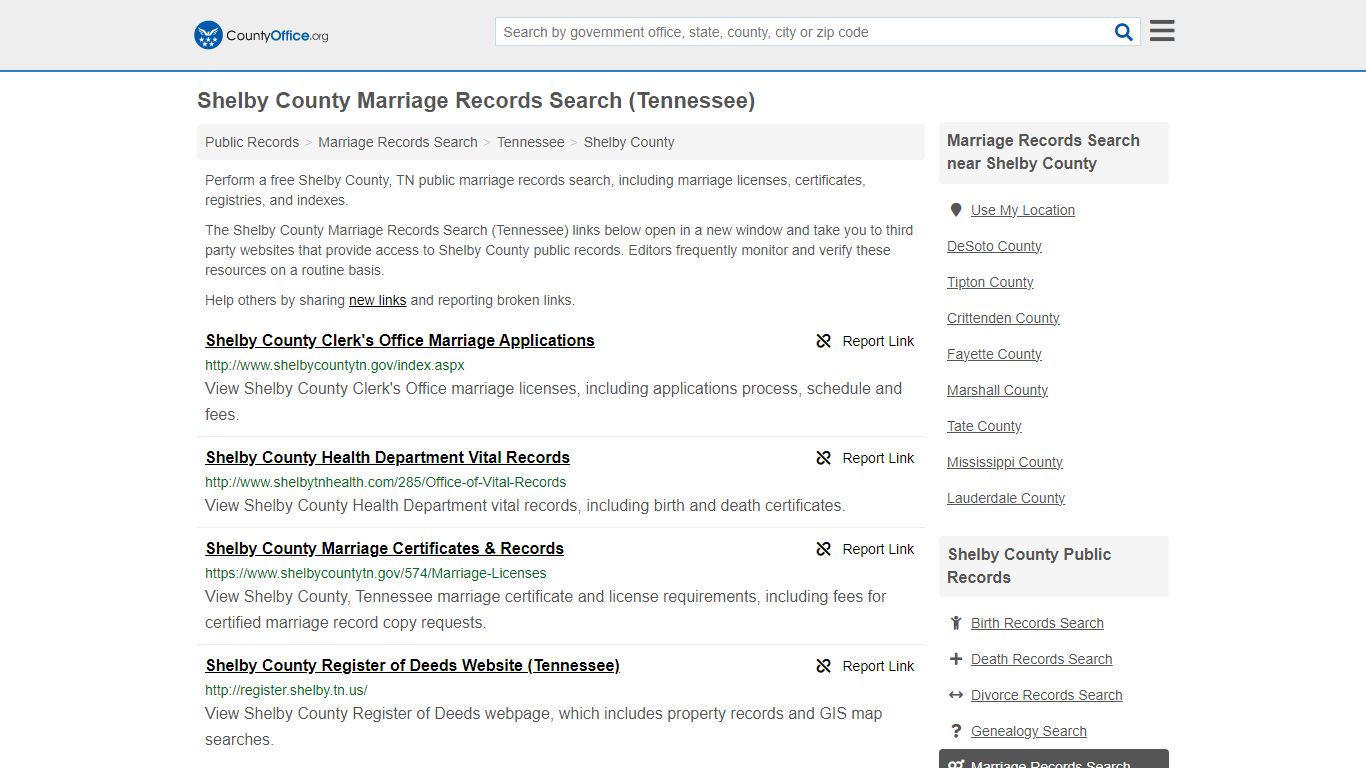Click the magnifier search icon

[x=1124, y=32]
